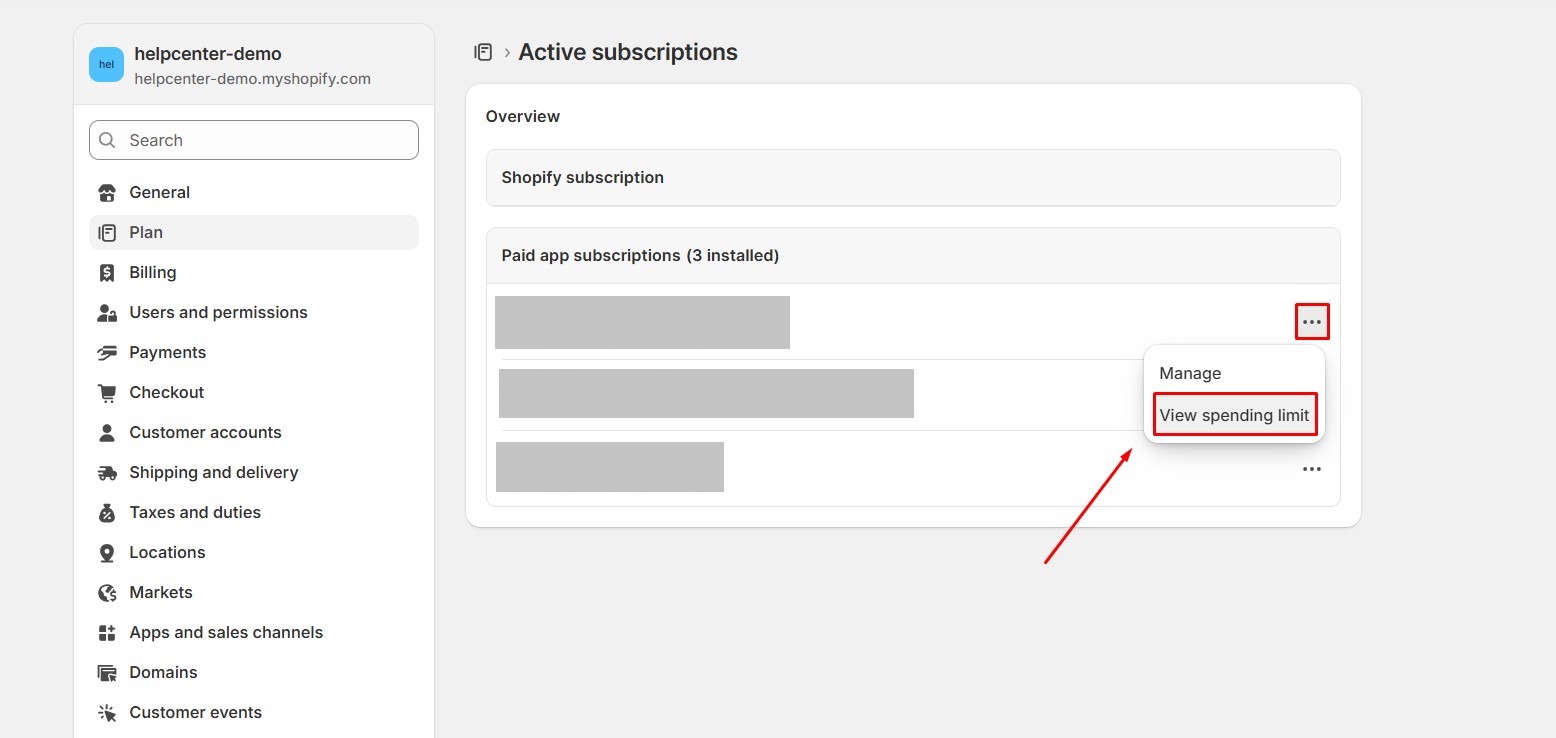
Task: Click the plan icon in the breadcrumb
Action: point(484,52)
